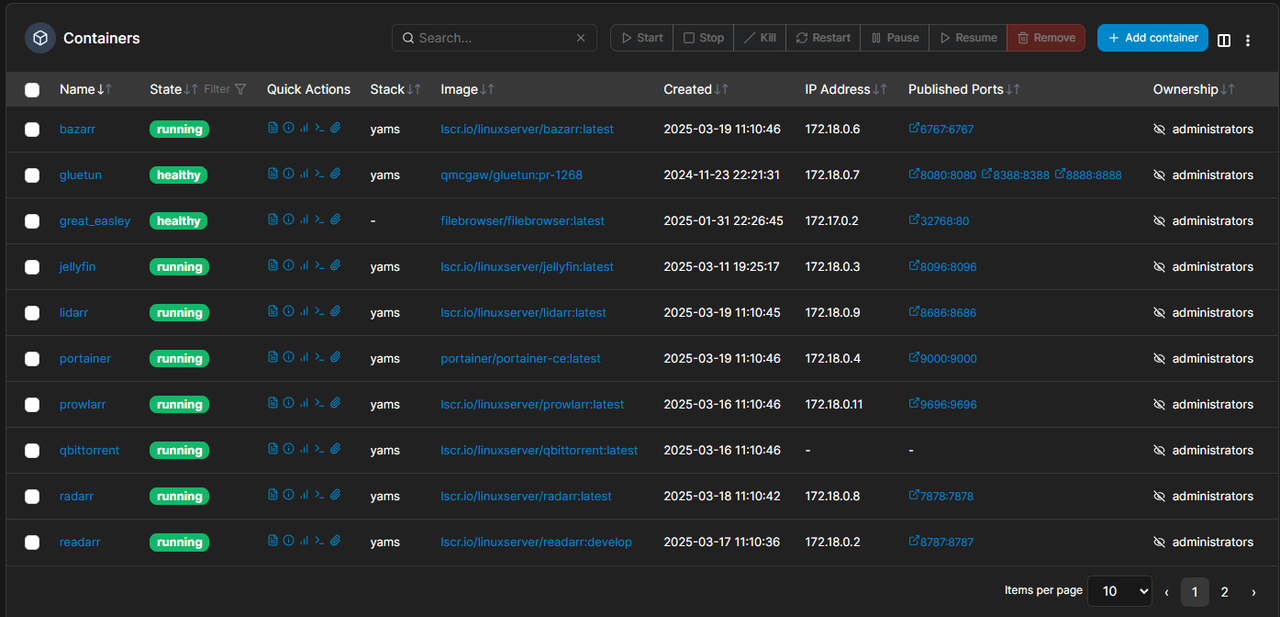Image resolution: width=1280 pixels, height=617 pixels.
Task: Click the Pause button
Action: tap(895, 38)
